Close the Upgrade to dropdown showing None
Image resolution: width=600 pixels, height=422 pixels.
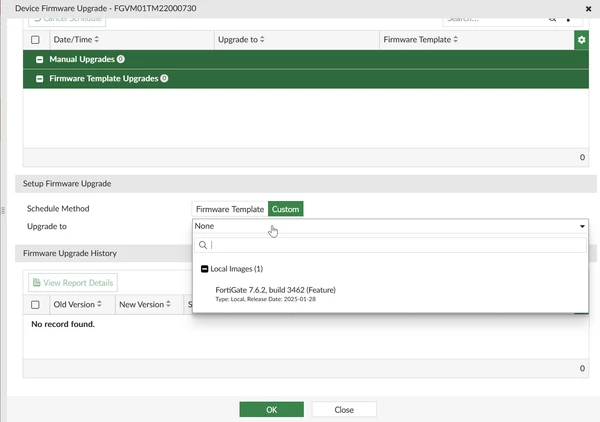pyautogui.click(x=582, y=227)
